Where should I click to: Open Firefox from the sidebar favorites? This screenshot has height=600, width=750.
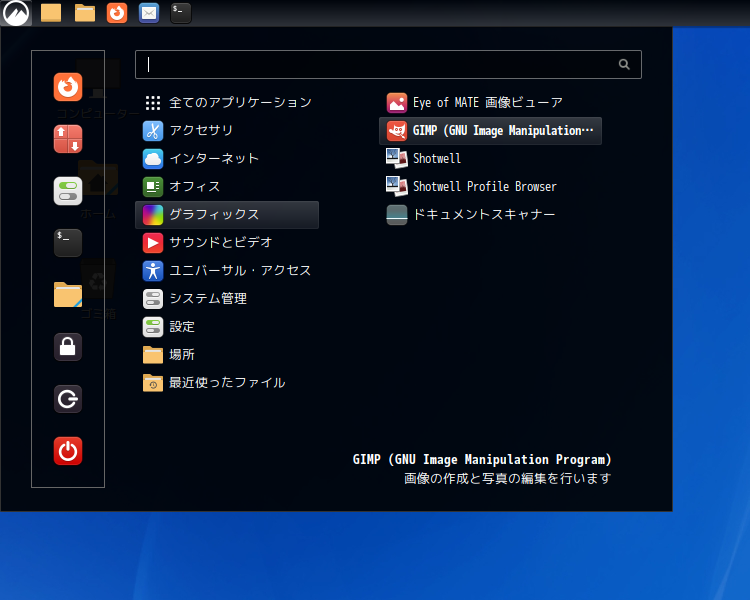tap(67, 87)
